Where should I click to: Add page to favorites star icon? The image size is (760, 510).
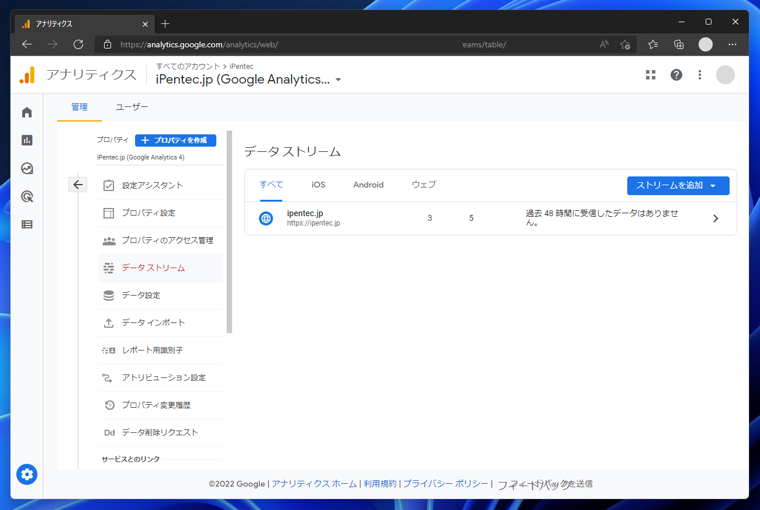point(625,45)
